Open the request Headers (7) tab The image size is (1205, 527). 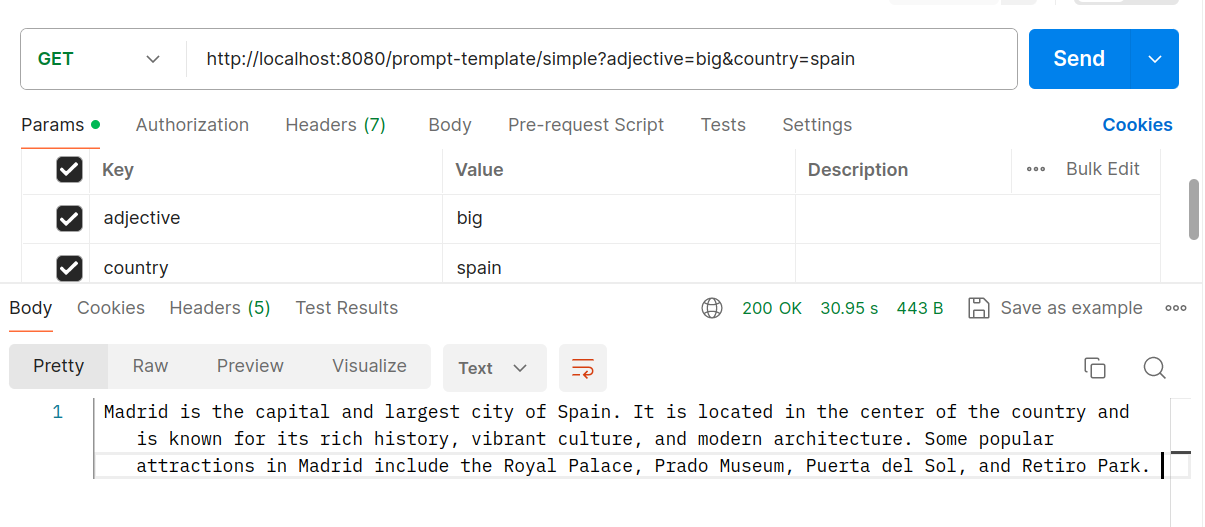point(335,125)
